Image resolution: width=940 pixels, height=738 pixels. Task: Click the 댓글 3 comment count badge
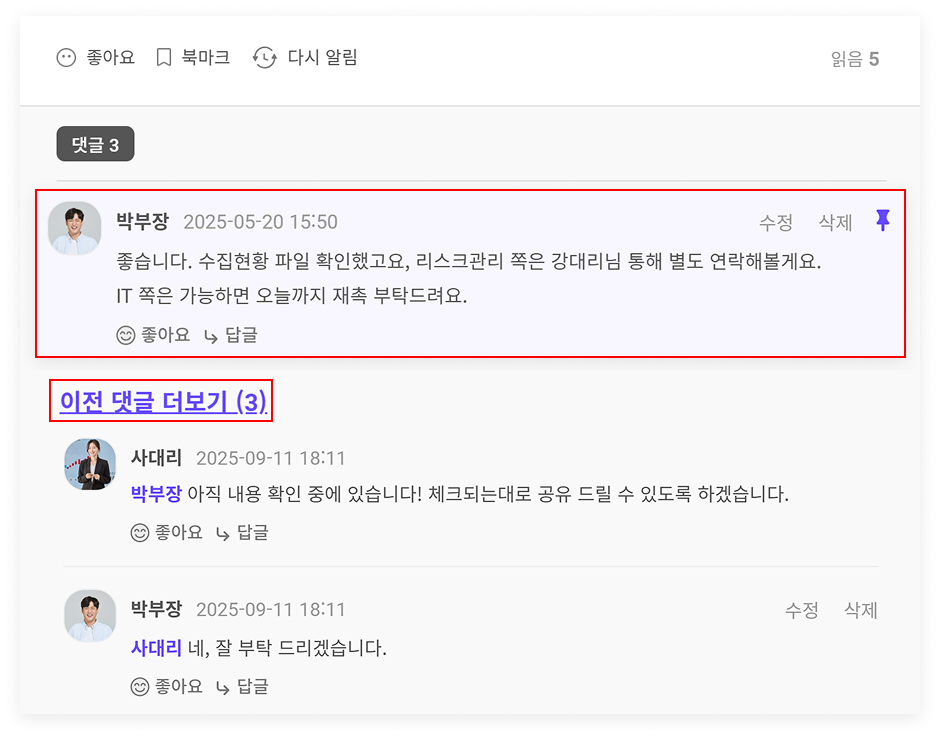[x=95, y=144]
